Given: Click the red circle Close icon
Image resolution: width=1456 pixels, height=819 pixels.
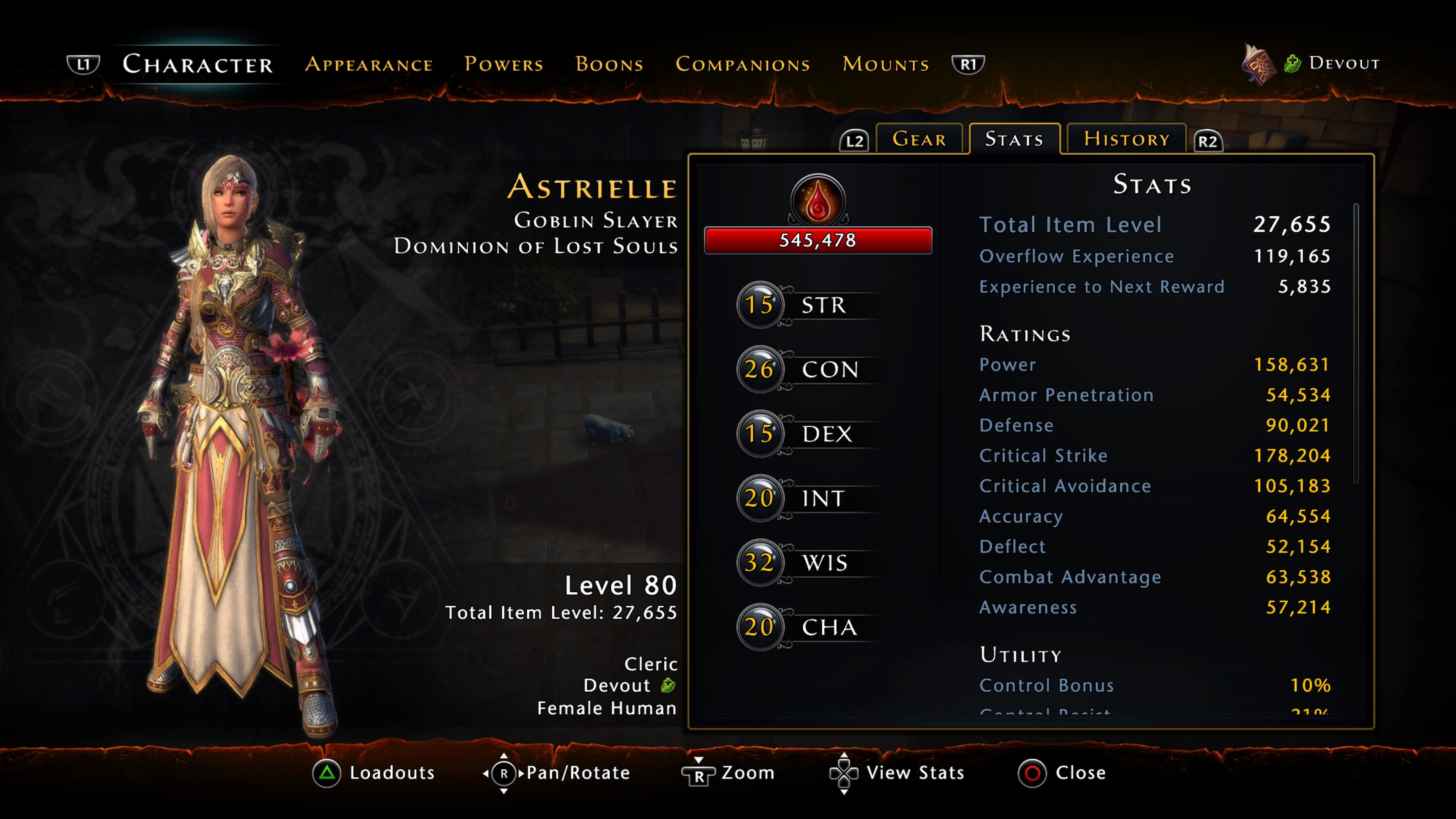Looking at the screenshot, I should click(x=1032, y=773).
